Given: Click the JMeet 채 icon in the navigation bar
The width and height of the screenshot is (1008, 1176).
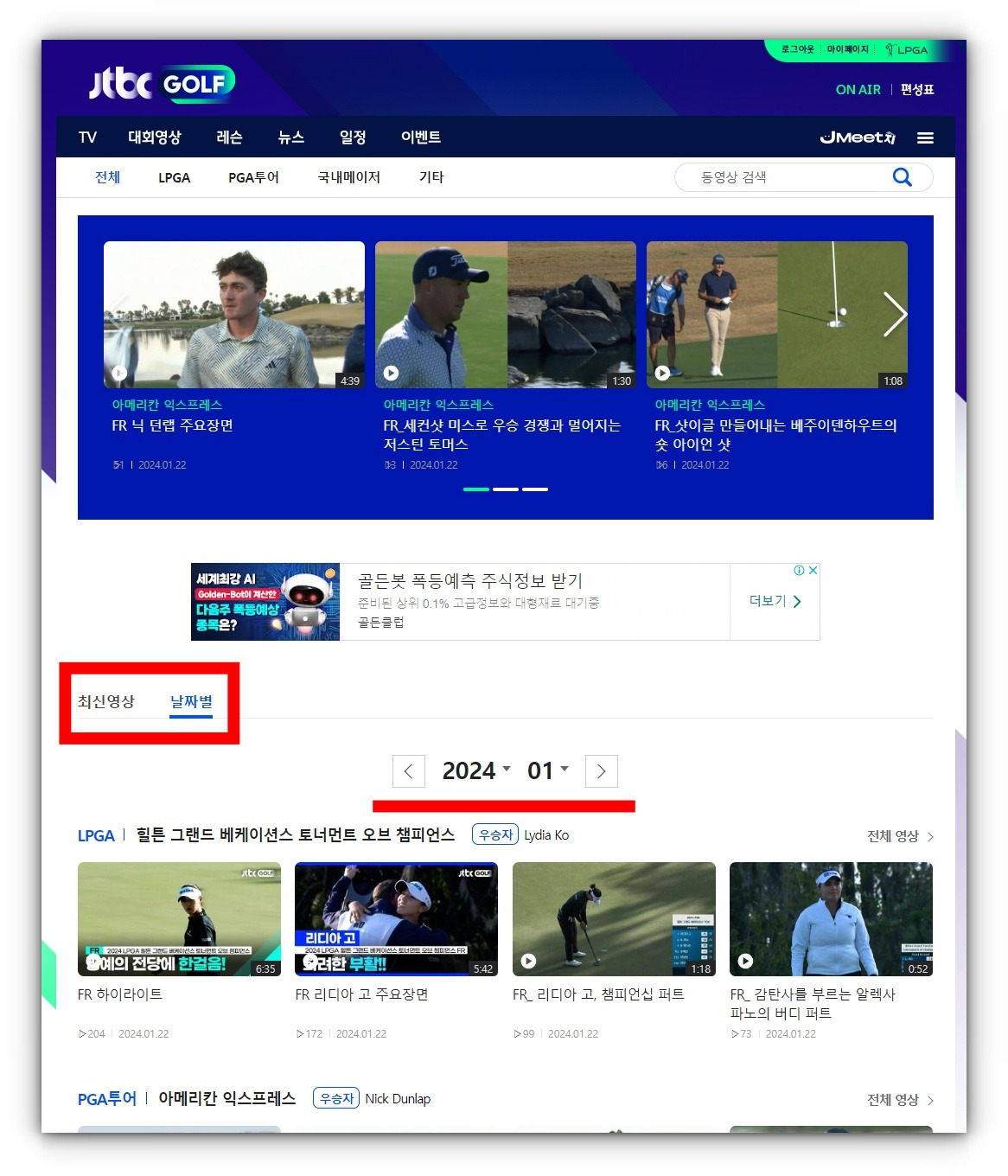Looking at the screenshot, I should [858, 137].
